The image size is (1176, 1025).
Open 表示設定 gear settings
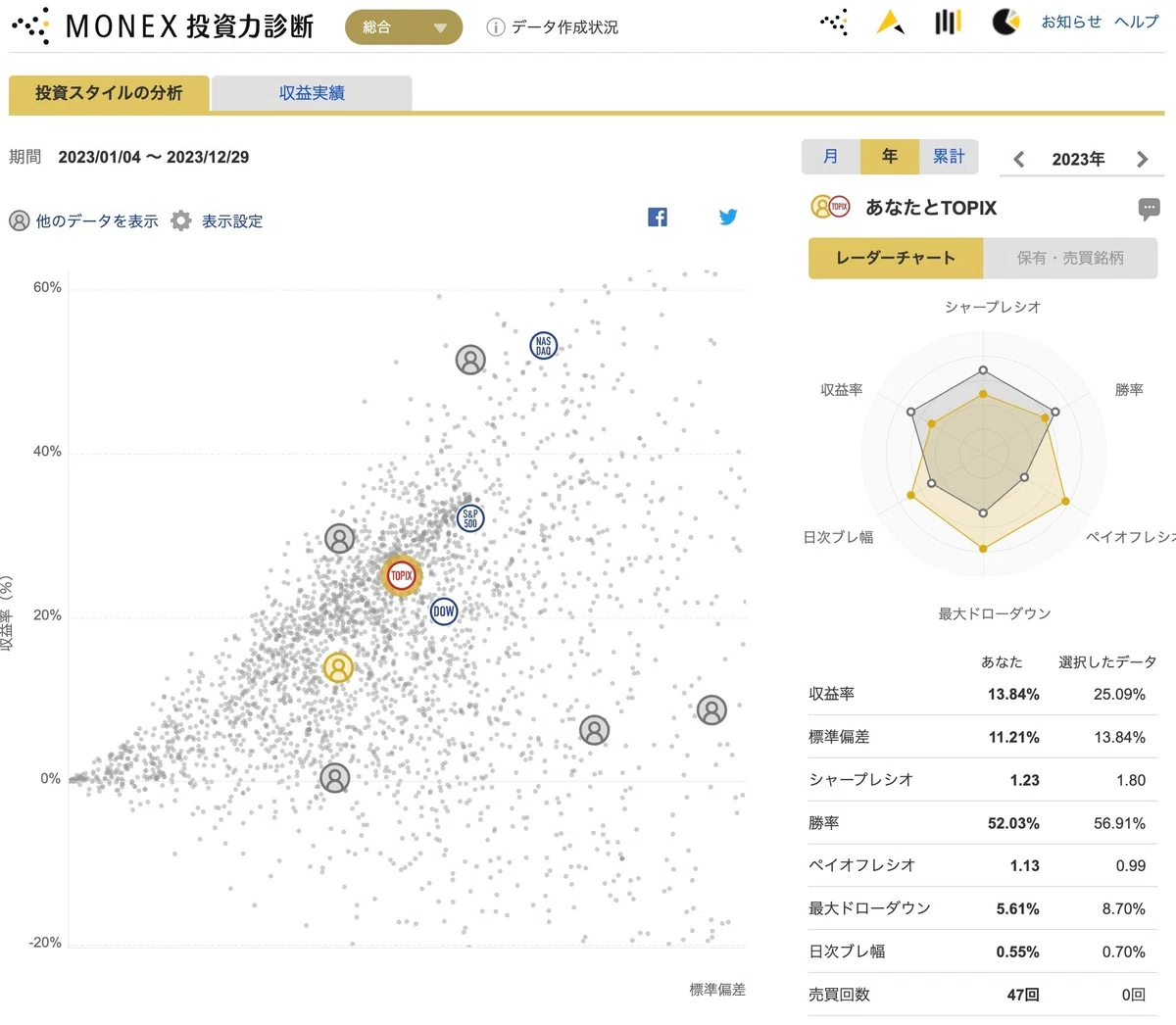pyautogui.click(x=217, y=221)
